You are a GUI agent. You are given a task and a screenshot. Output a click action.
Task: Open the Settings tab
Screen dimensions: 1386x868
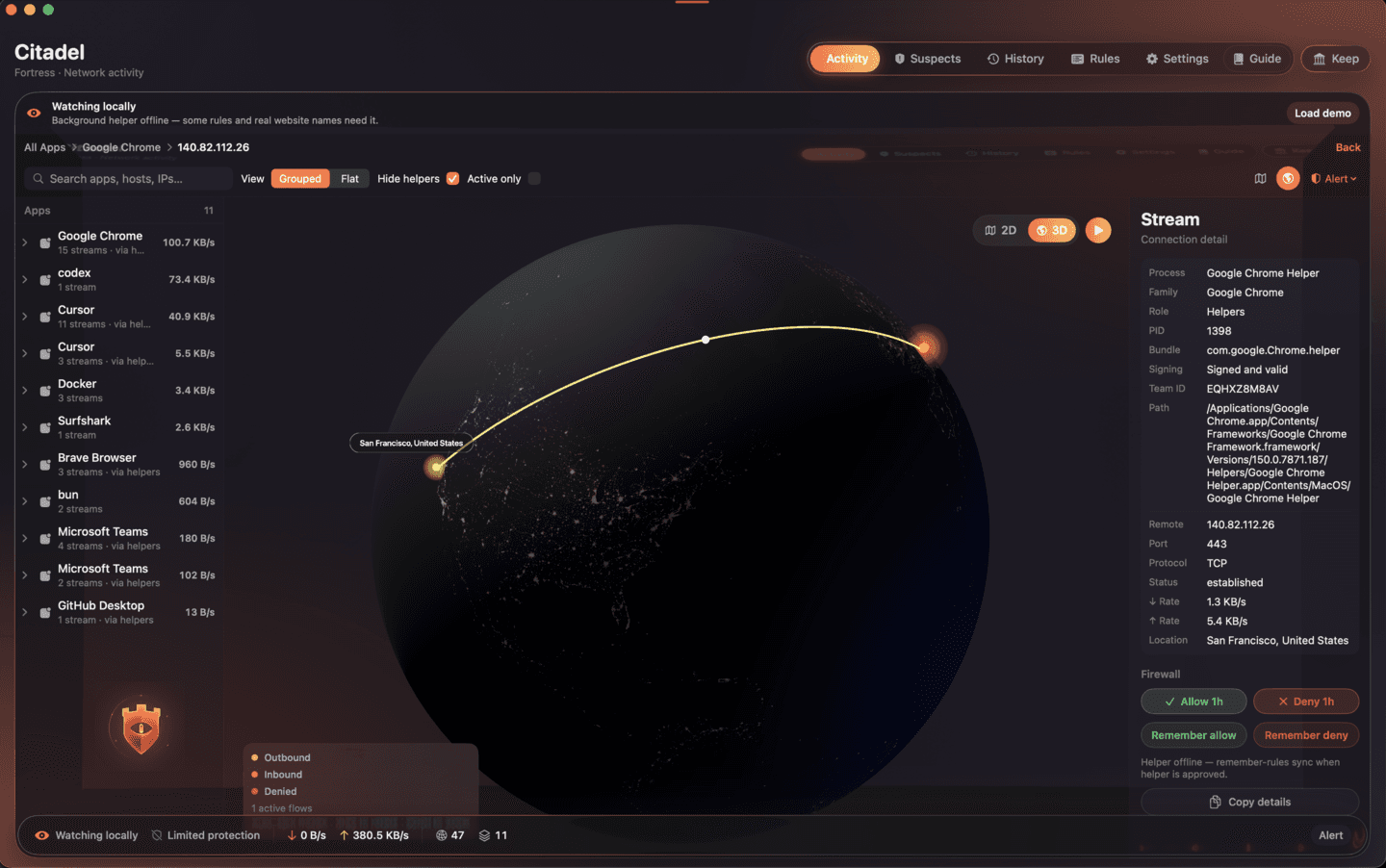[x=1177, y=59]
